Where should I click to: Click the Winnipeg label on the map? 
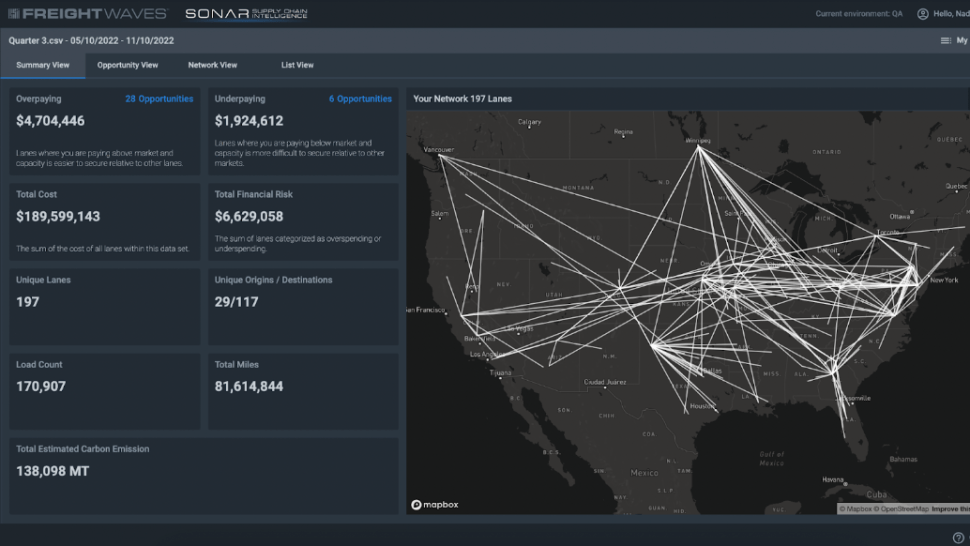tap(698, 141)
